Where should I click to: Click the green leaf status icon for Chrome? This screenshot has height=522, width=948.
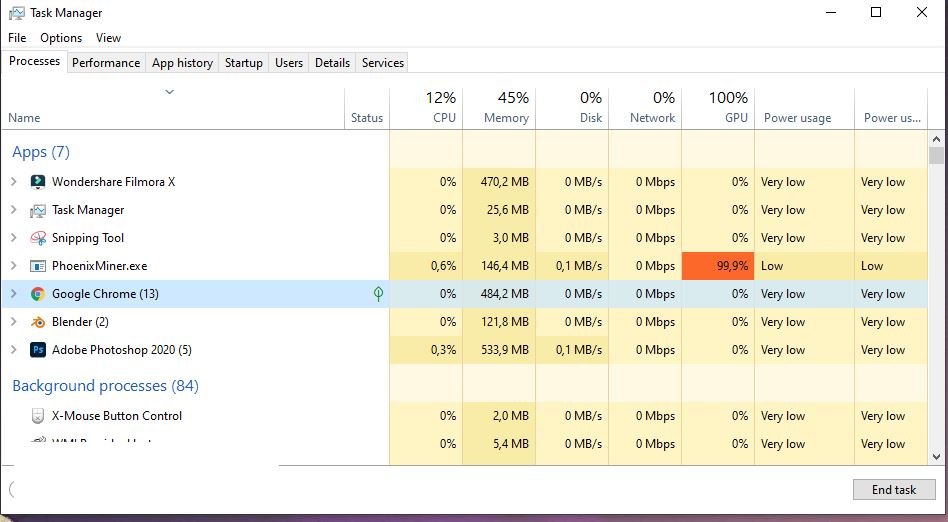[378, 294]
